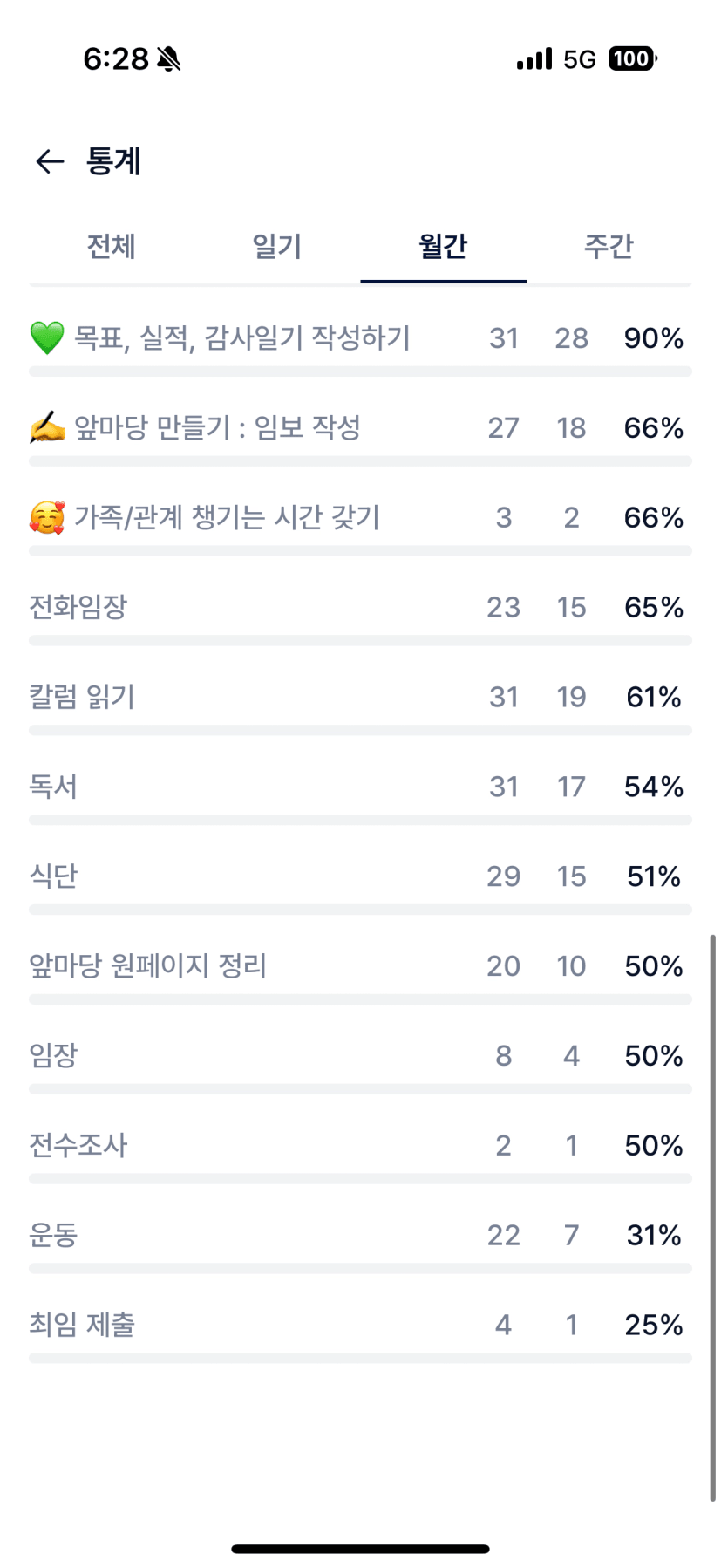
Task: Open the 전화임장 habit row
Action: (78, 607)
